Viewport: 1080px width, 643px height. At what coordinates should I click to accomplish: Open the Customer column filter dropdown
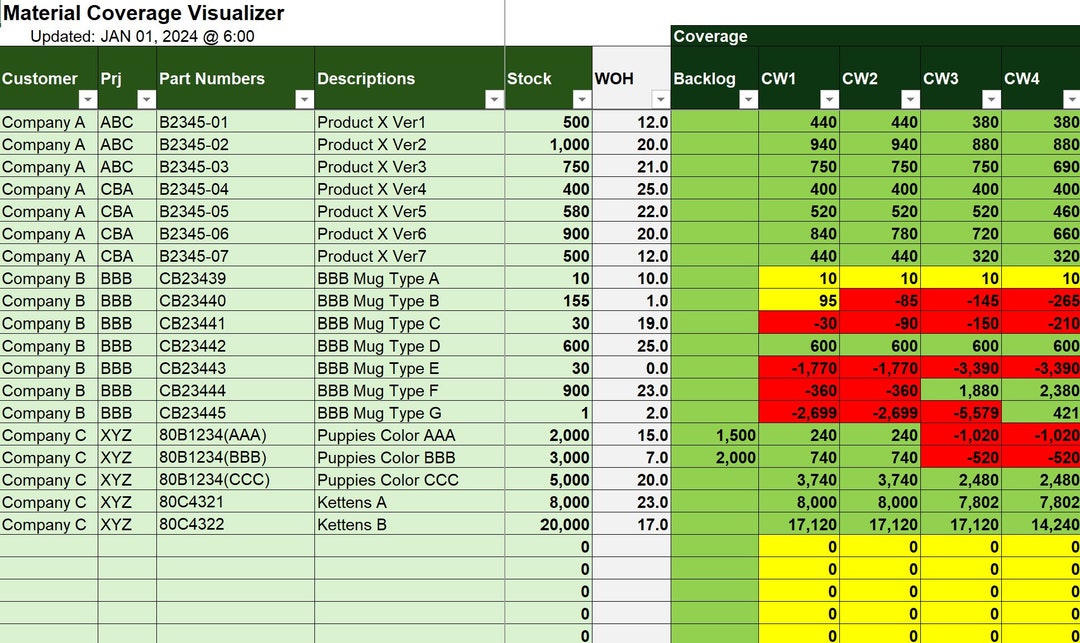[87, 99]
